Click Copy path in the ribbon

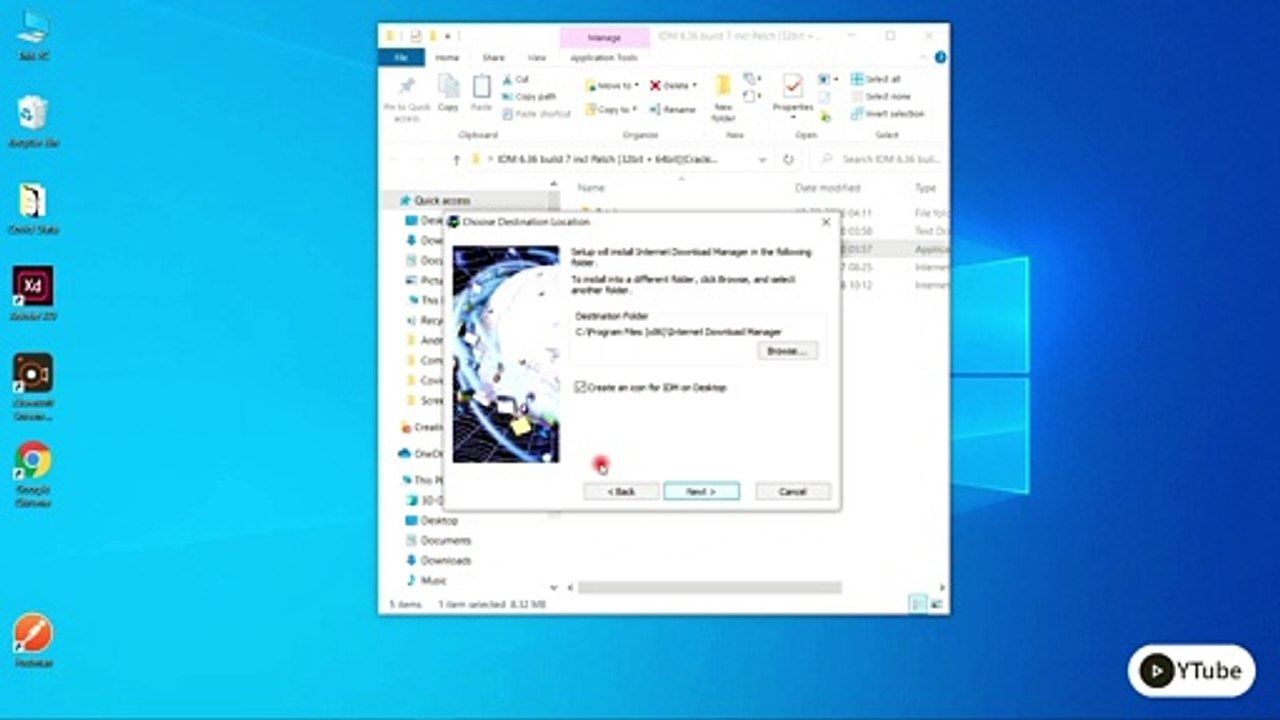tap(529, 96)
